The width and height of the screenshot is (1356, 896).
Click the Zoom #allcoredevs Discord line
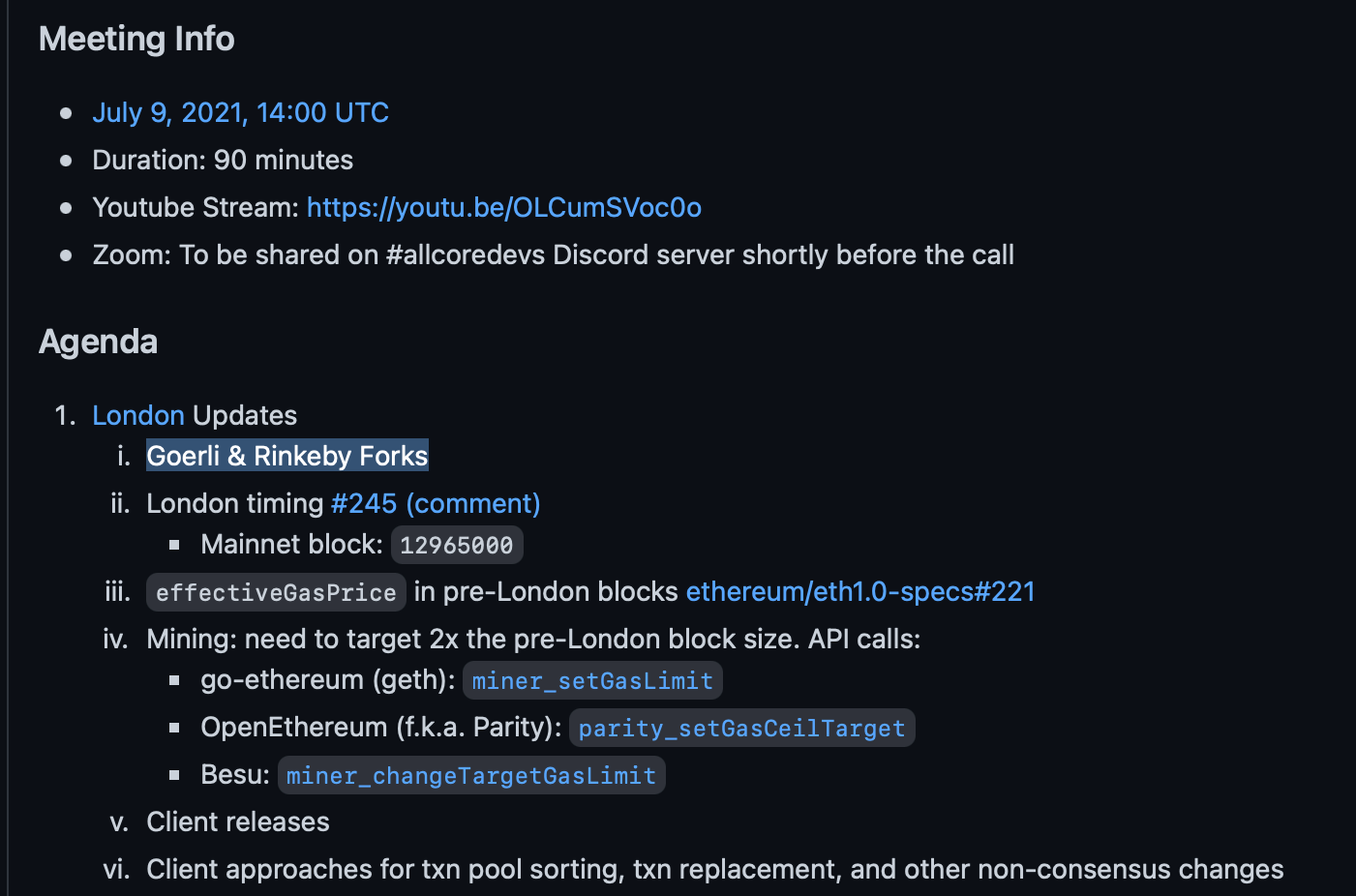point(553,255)
